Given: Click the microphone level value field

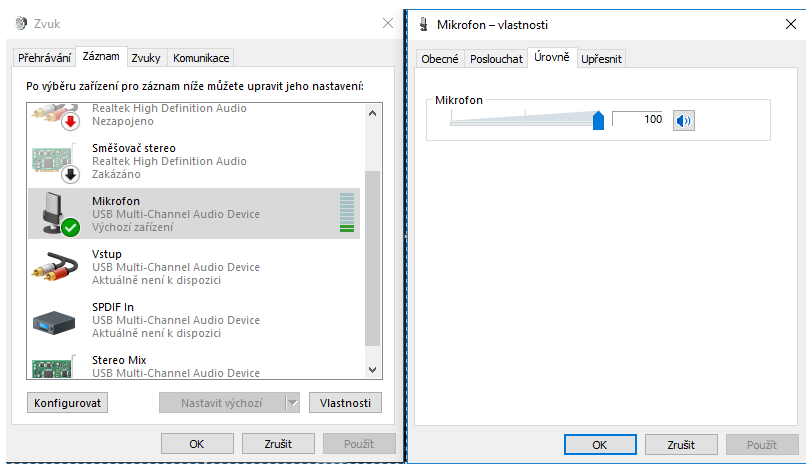Looking at the screenshot, I should click(638, 120).
